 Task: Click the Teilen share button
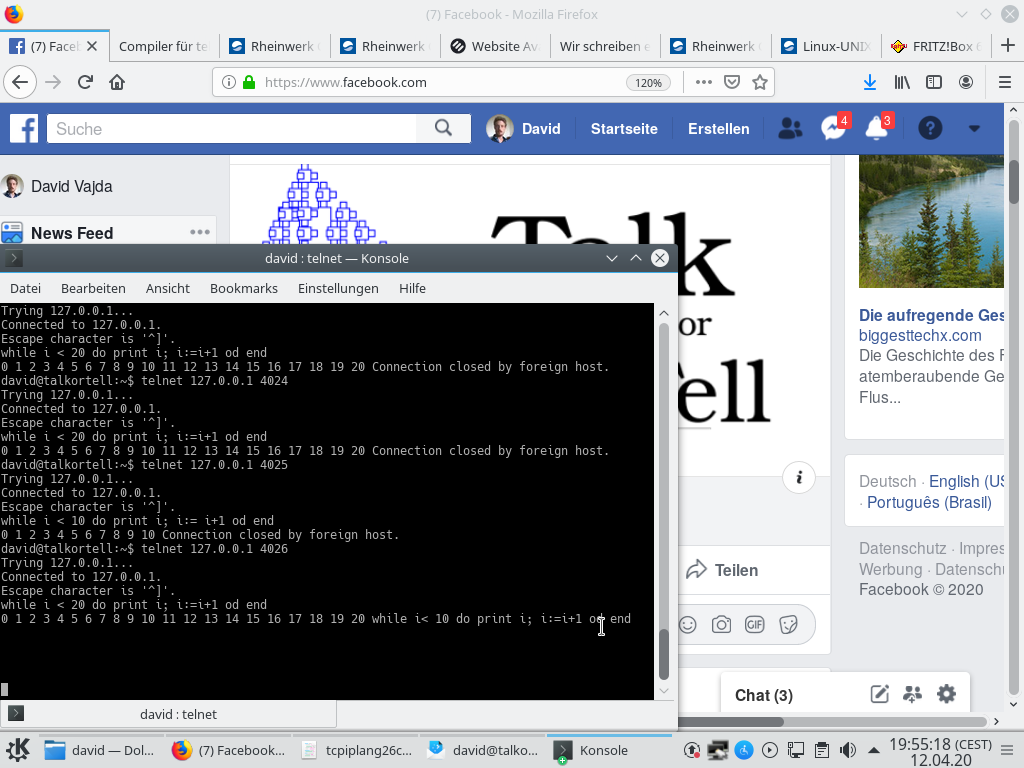[x=722, y=570]
